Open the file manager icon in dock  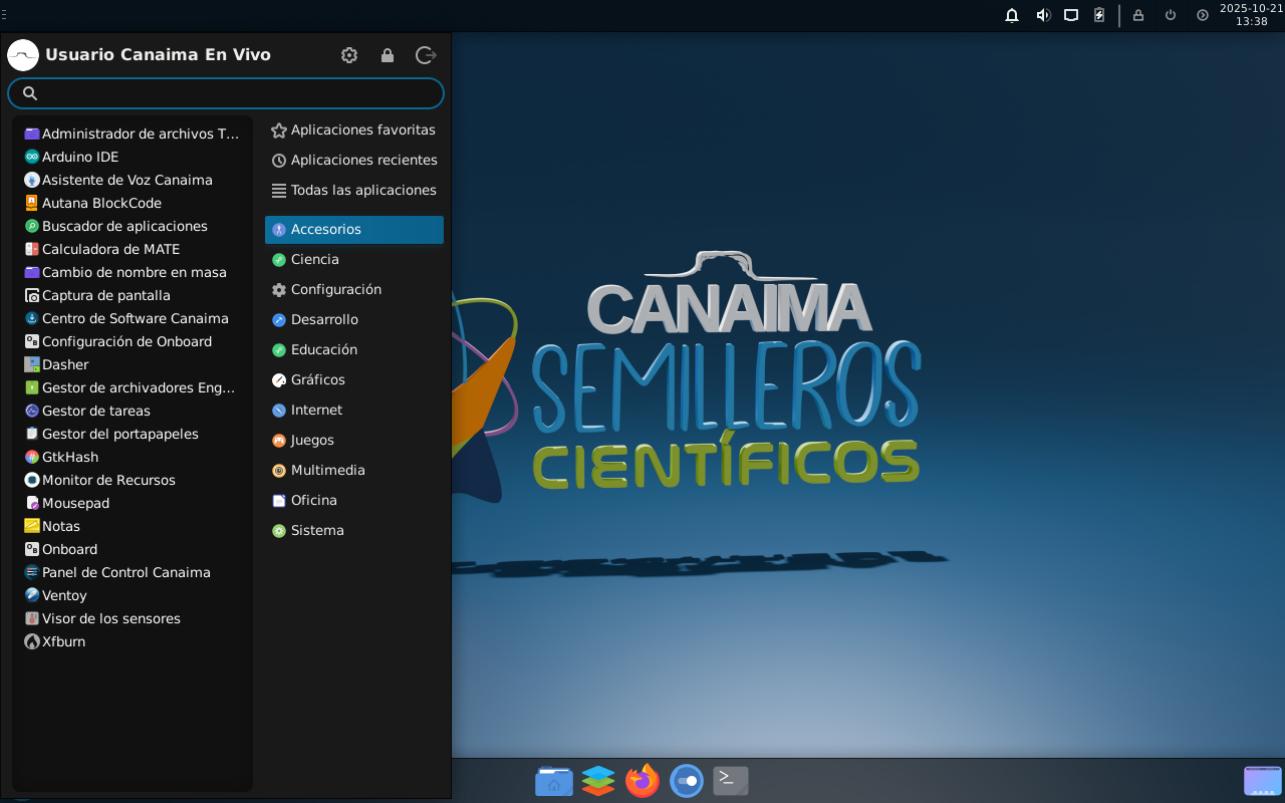tap(554, 780)
